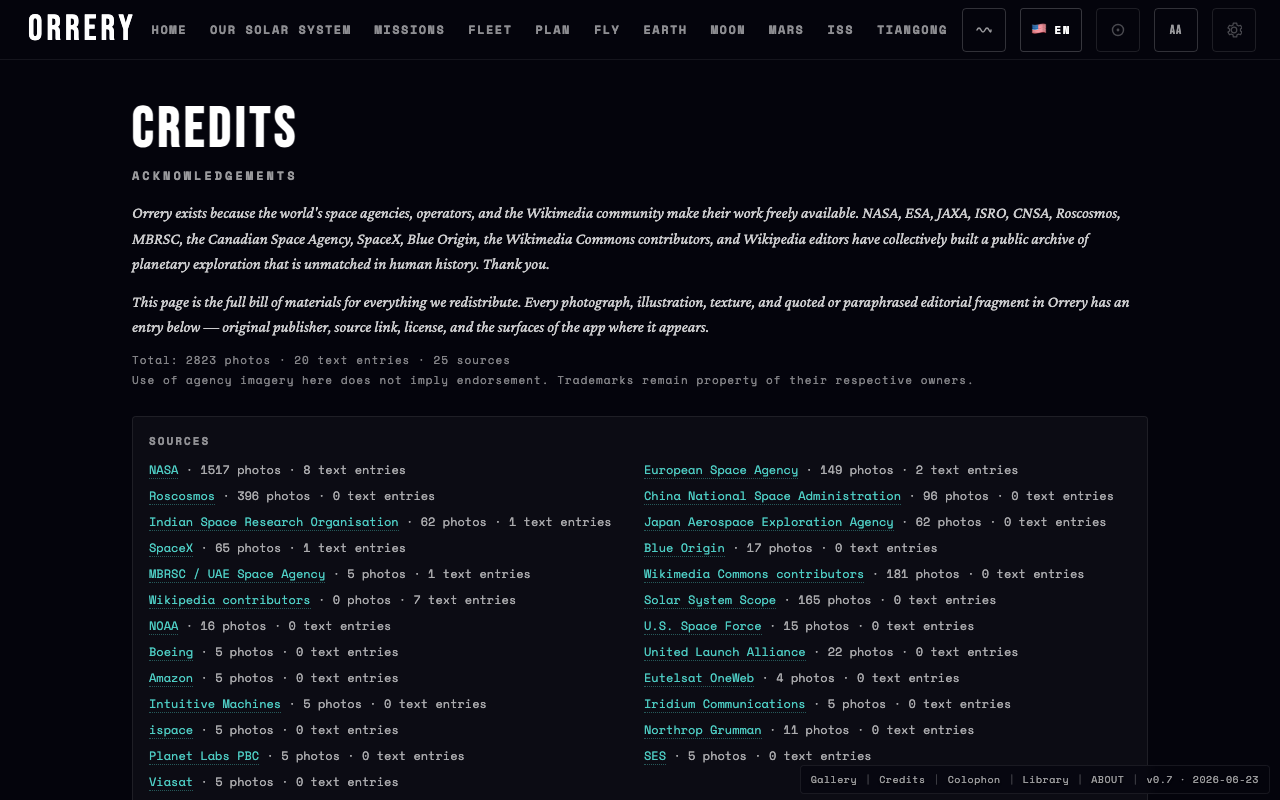Open the SpaceX source link
This screenshot has width=1280, height=800.
tap(171, 548)
